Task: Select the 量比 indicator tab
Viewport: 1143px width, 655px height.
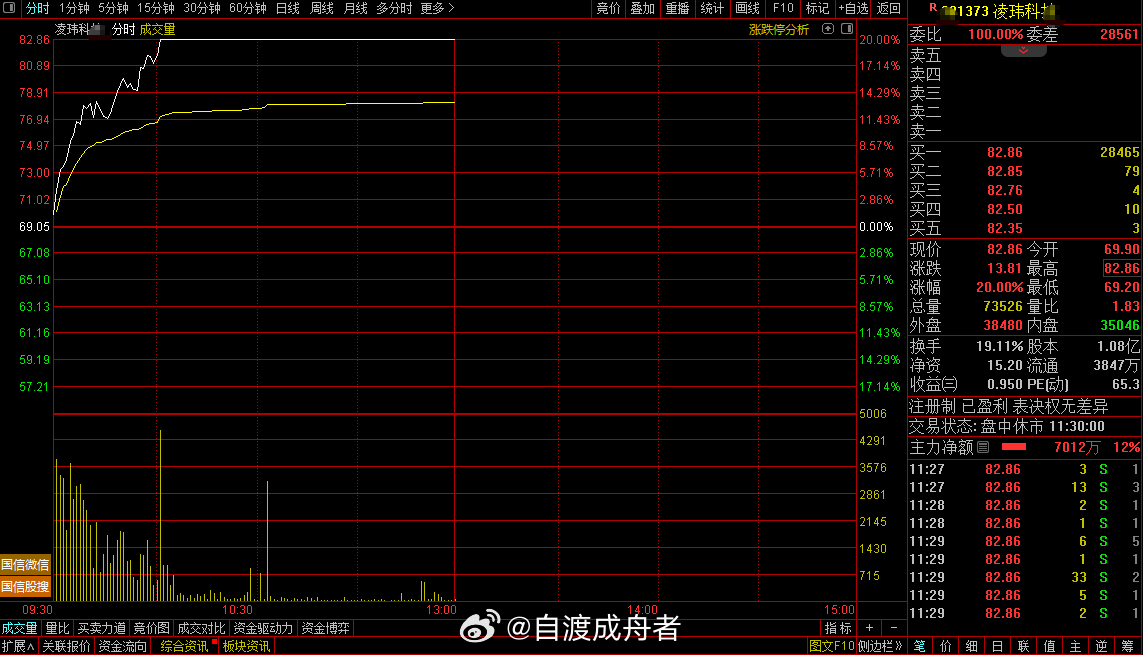Action: 58,628
